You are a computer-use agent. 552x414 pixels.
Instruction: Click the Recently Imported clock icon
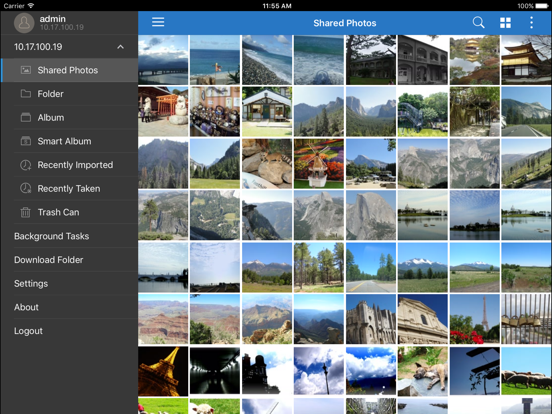(25, 165)
